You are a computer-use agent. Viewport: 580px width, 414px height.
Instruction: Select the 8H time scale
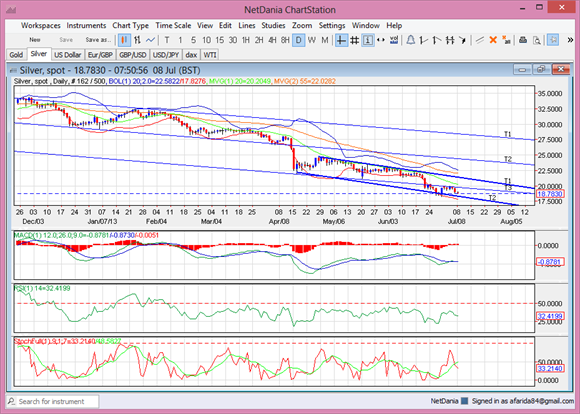(x=285, y=40)
